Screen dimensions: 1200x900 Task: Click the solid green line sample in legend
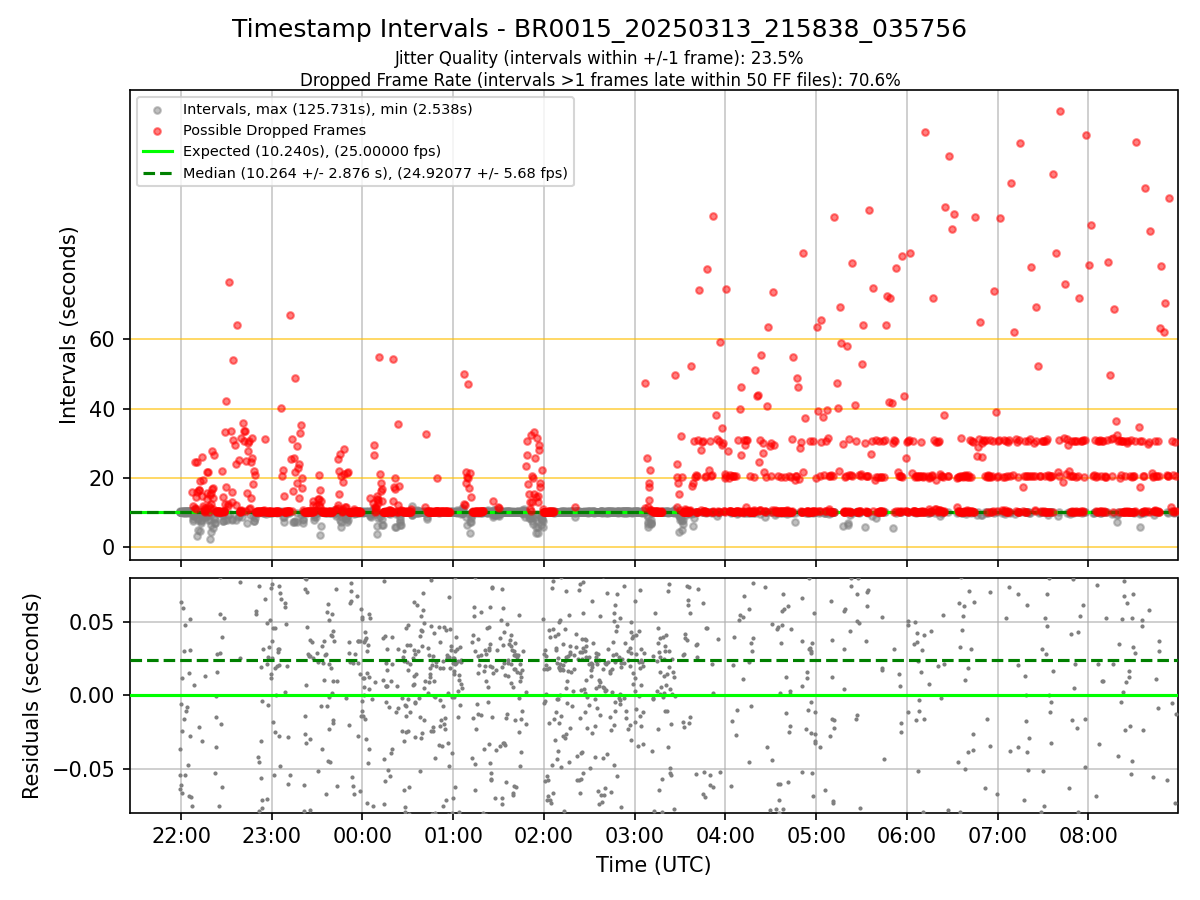[158, 152]
